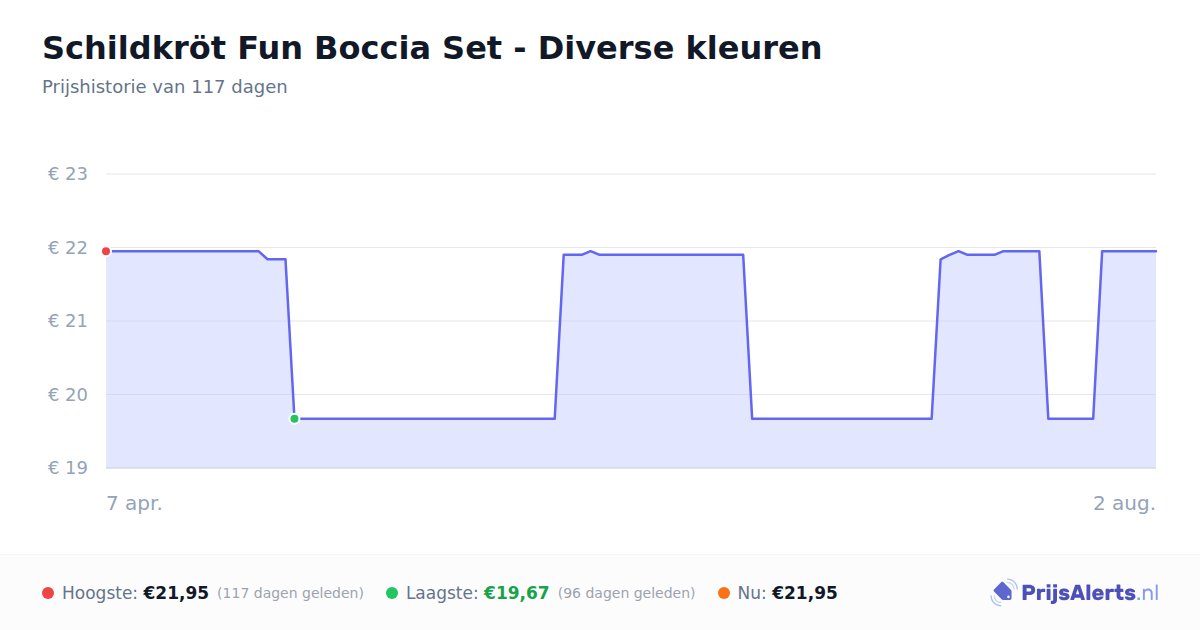Click the 117 dagen geleden text
This screenshot has width=1200, height=630.
coord(290,593)
